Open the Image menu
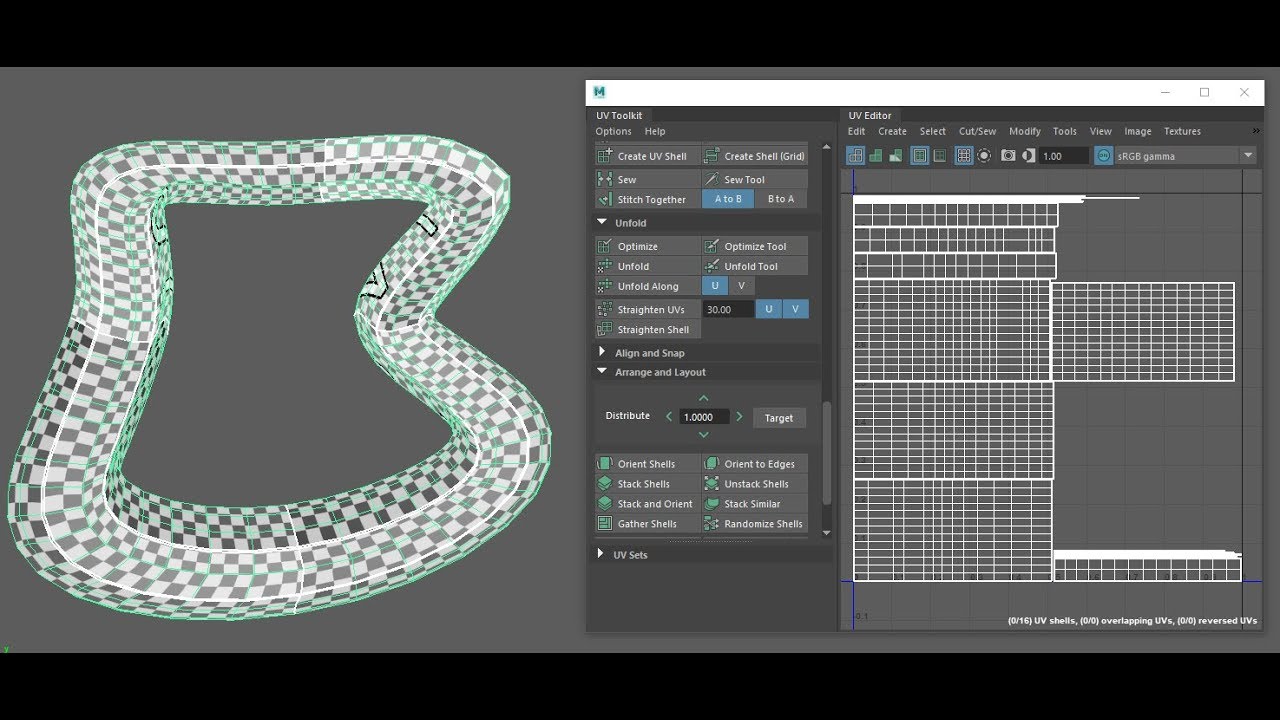The width and height of the screenshot is (1280, 720). click(1138, 131)
